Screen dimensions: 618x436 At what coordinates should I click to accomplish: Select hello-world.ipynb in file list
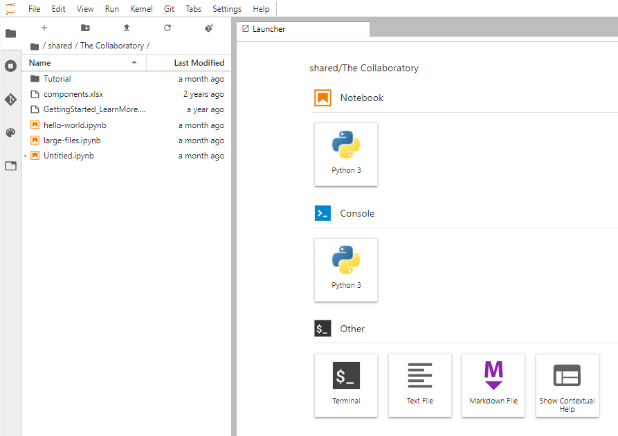point(75,125)
